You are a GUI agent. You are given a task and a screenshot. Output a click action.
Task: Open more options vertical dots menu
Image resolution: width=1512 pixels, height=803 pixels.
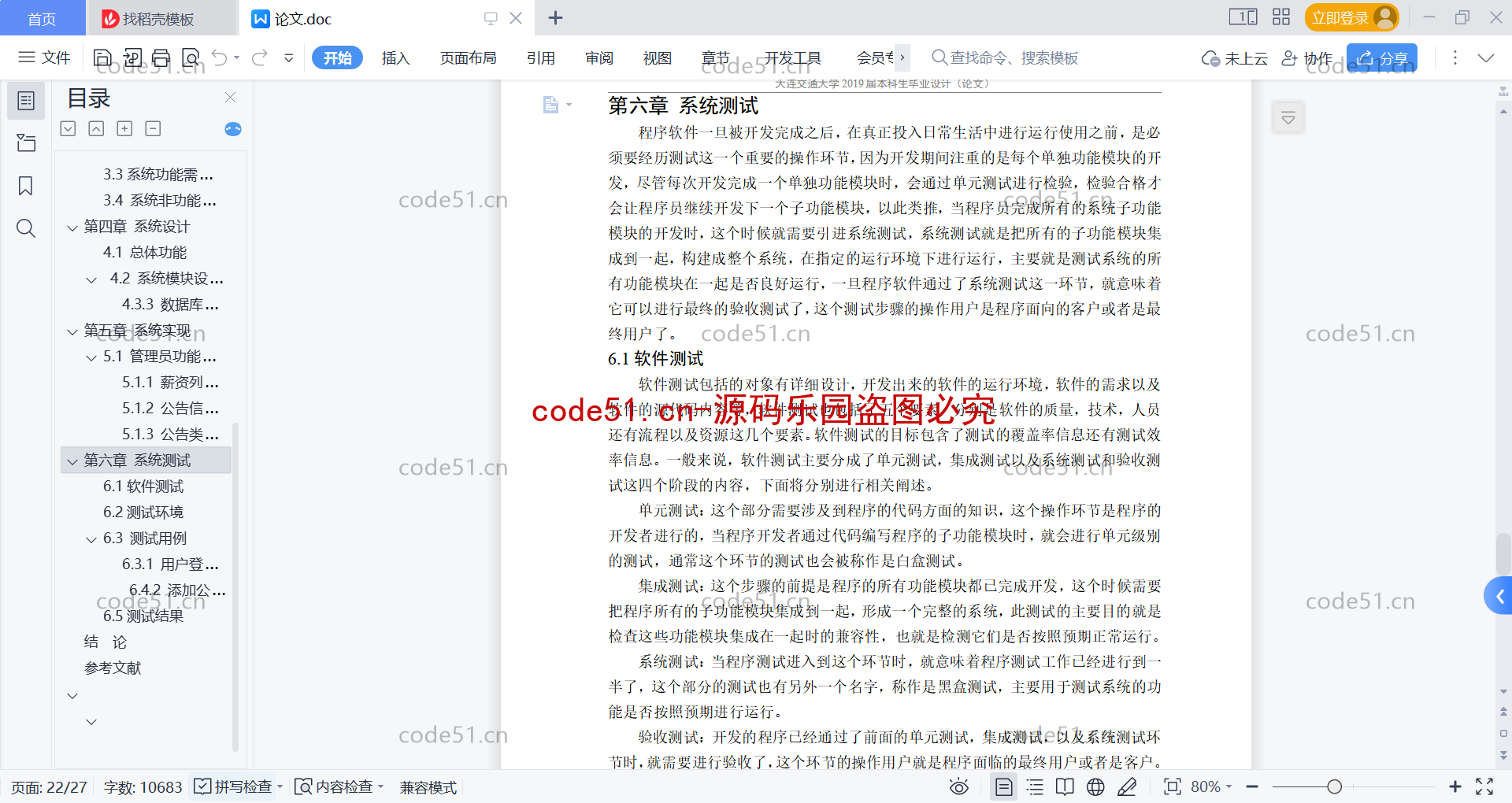(x=1455, y=57)
